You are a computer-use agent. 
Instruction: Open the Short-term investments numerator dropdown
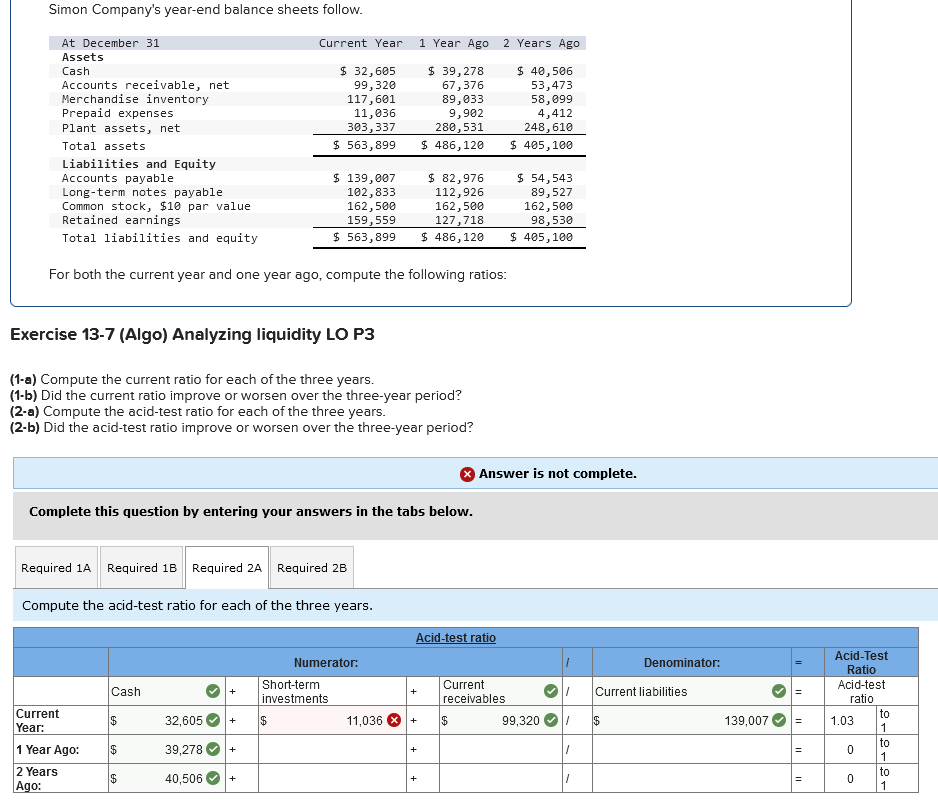tap(332, 691)
